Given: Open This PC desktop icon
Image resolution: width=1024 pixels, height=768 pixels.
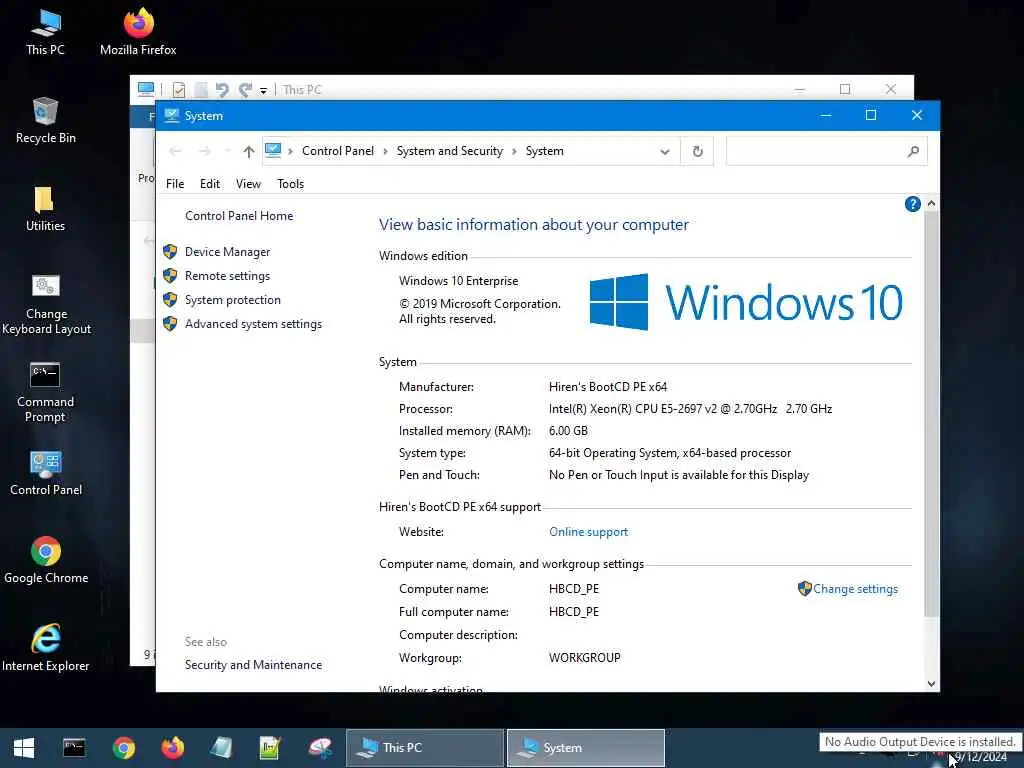Looking at the screenshot, I should (x=45, y=33).
